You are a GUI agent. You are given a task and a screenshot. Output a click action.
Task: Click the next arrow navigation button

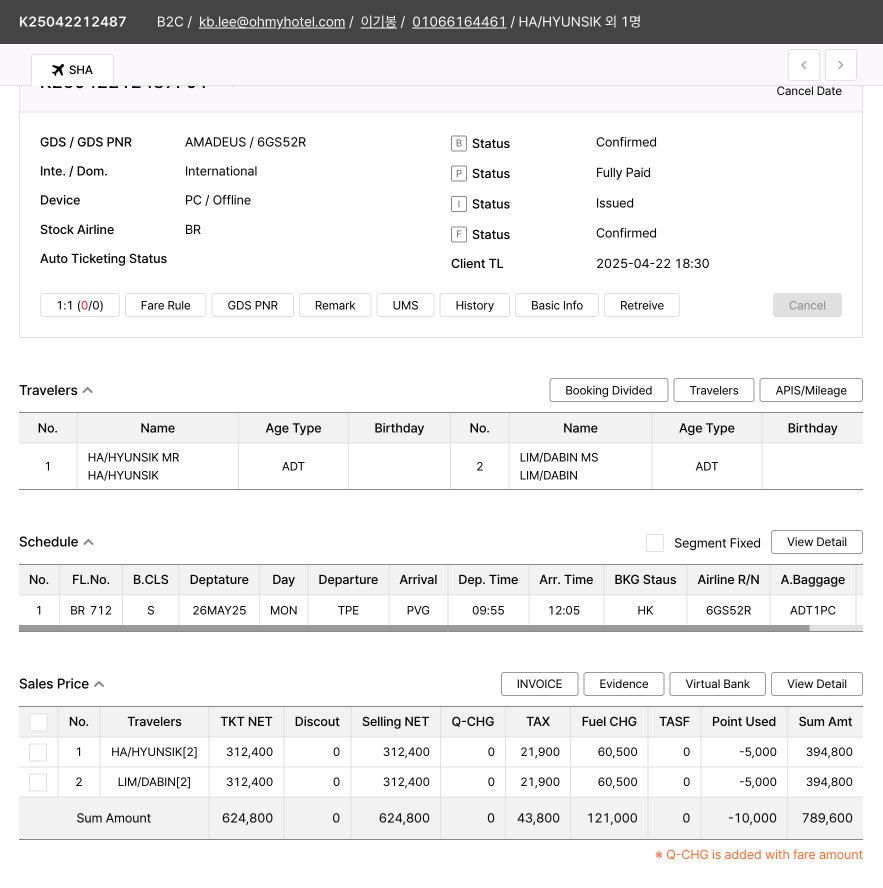pos(840,65)
